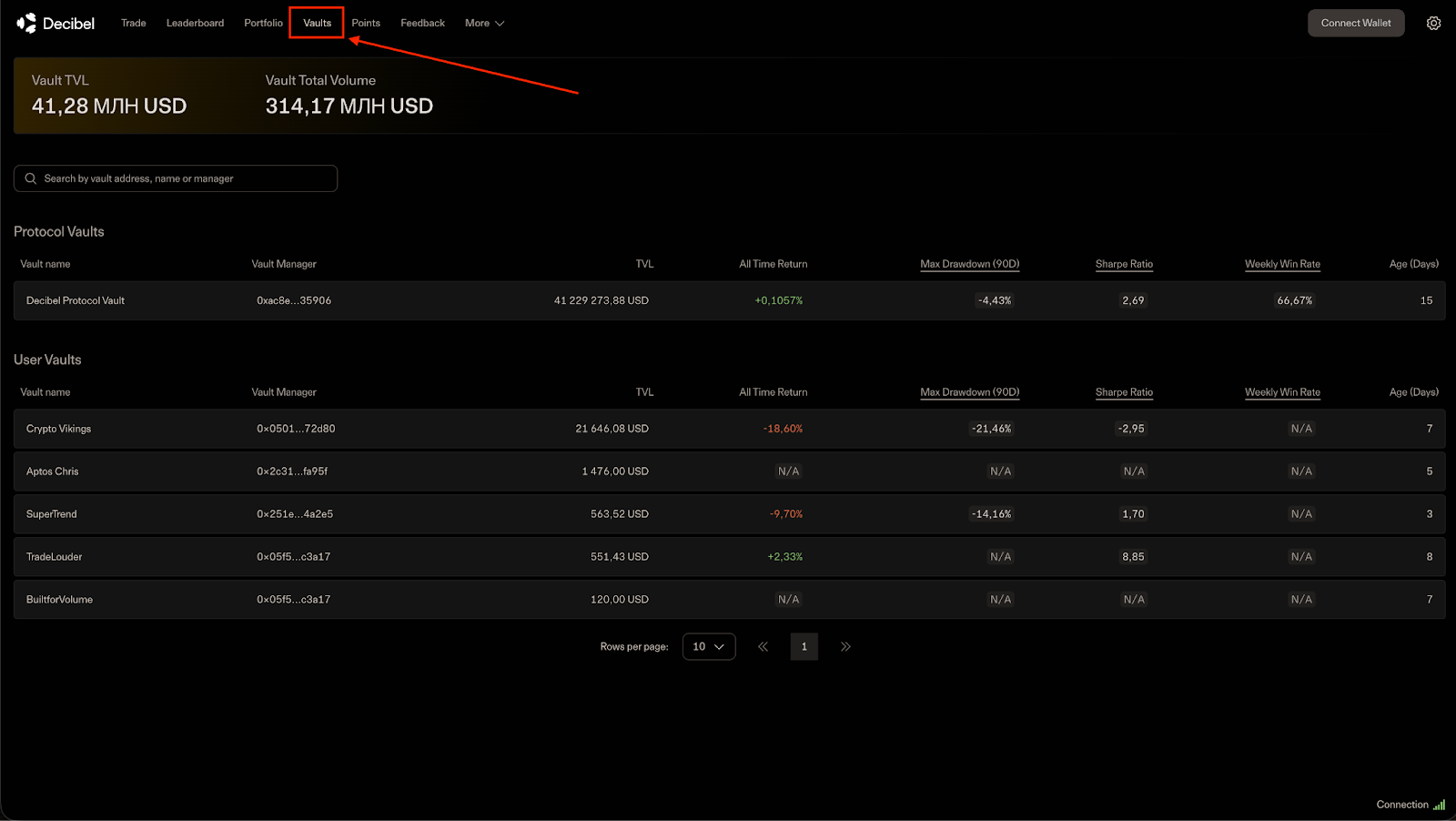Click the 551,43 USD TVL value

click(620, 557)
